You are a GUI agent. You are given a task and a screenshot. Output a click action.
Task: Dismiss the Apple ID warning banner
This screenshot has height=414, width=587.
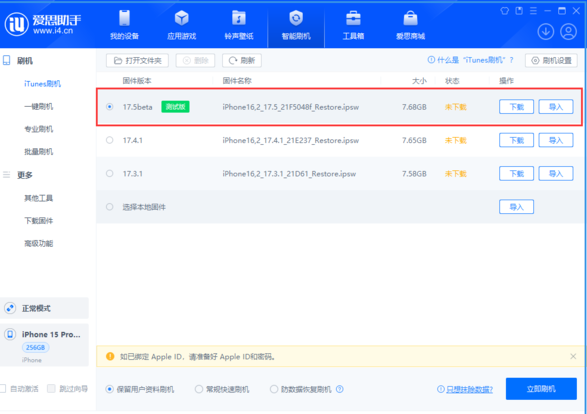coord(573,356)
